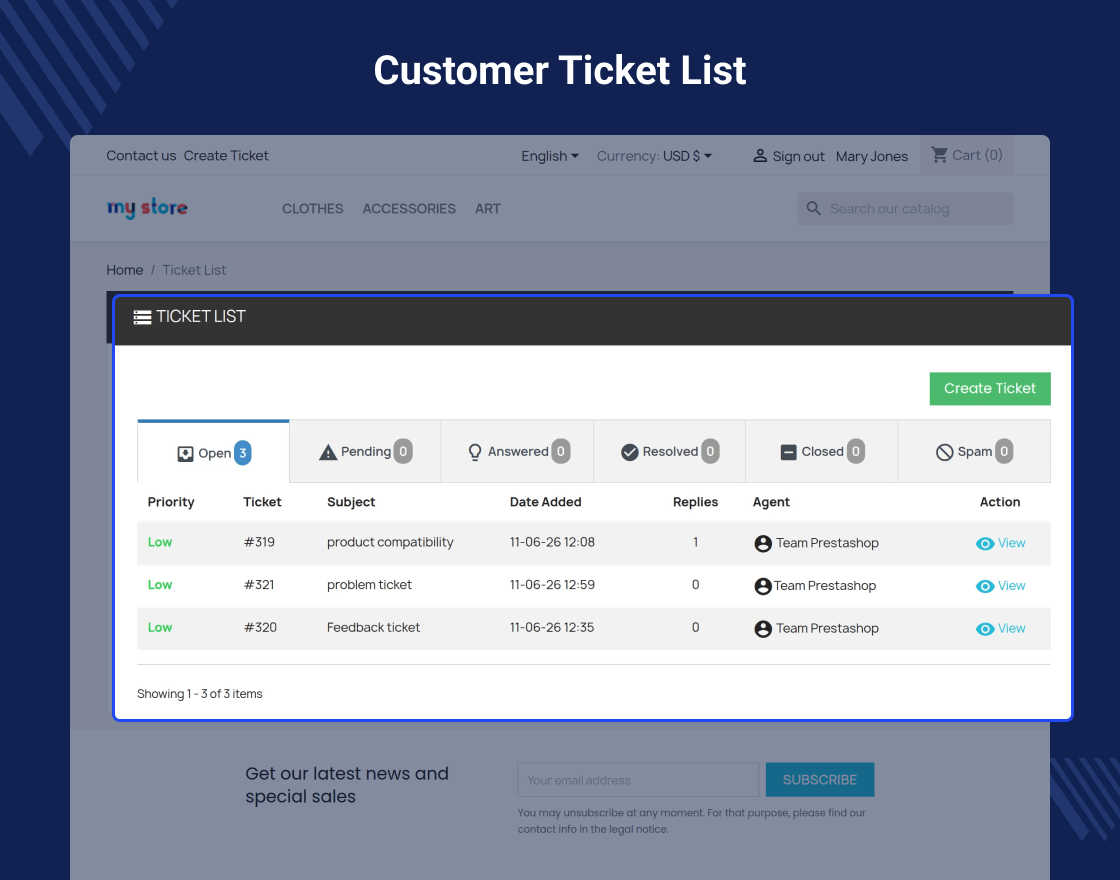Open the ART menu

click(x=488, y=209)
